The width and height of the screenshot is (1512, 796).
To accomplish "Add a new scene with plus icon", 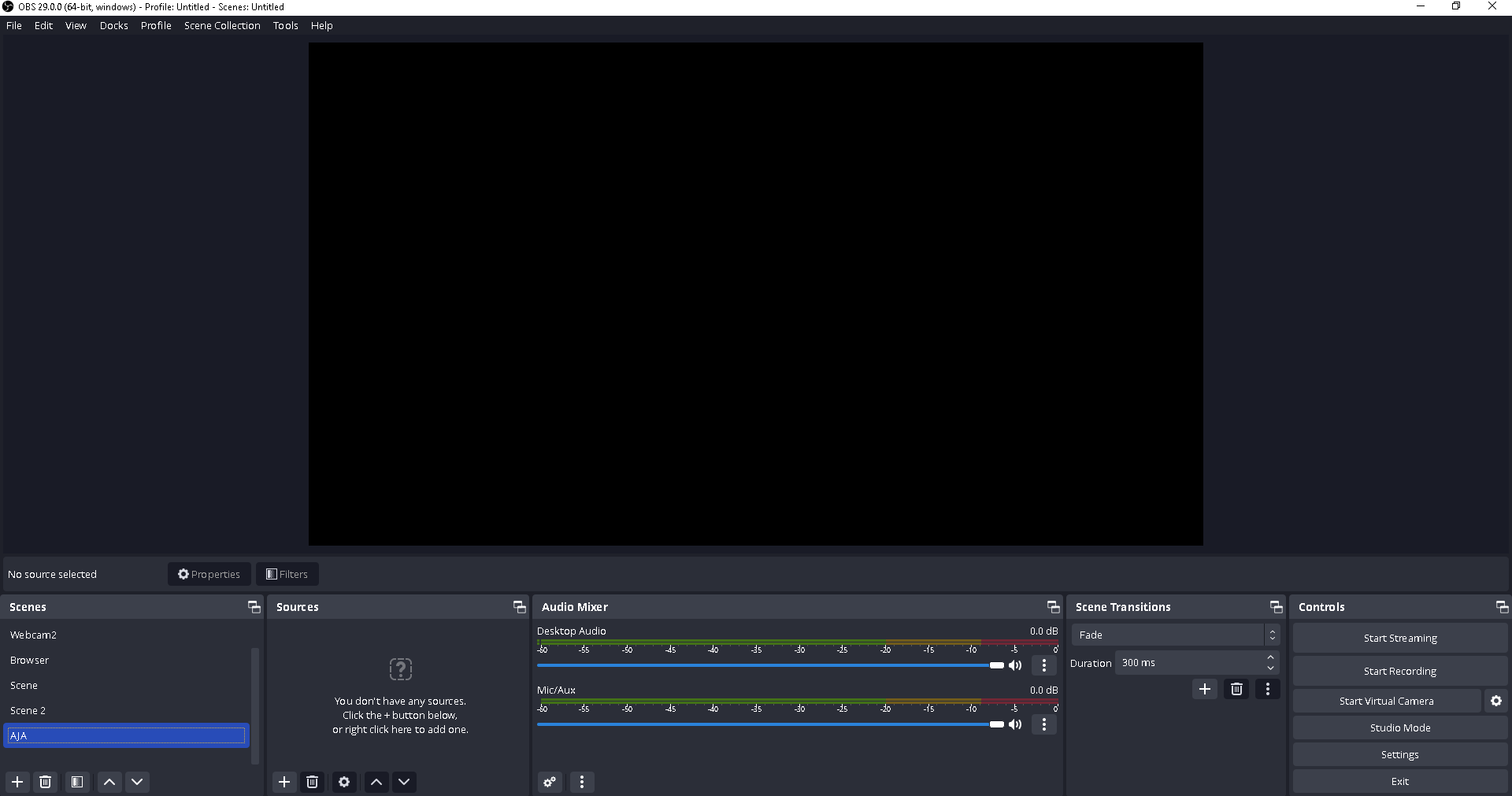I will (17, 782).
